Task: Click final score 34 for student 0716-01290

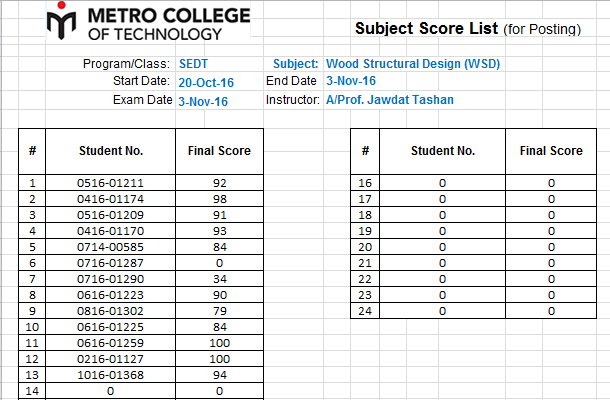Action: click(219, 279)
